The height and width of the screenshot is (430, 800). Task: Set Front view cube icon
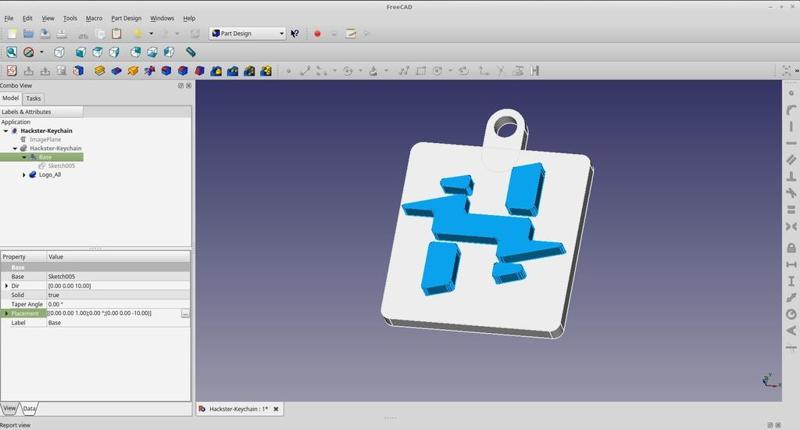coord(81,52)
